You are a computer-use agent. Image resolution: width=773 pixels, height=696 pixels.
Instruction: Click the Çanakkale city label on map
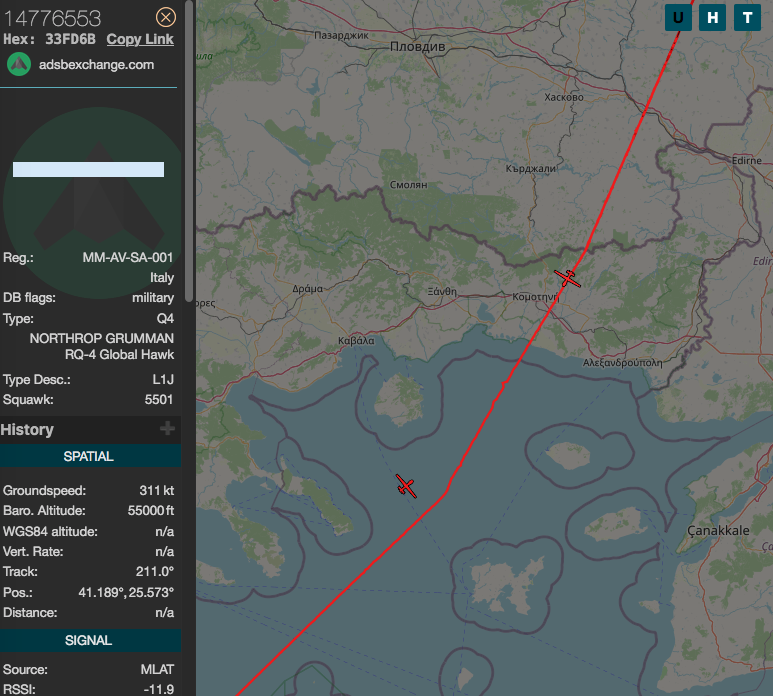(x=718, y=531)
